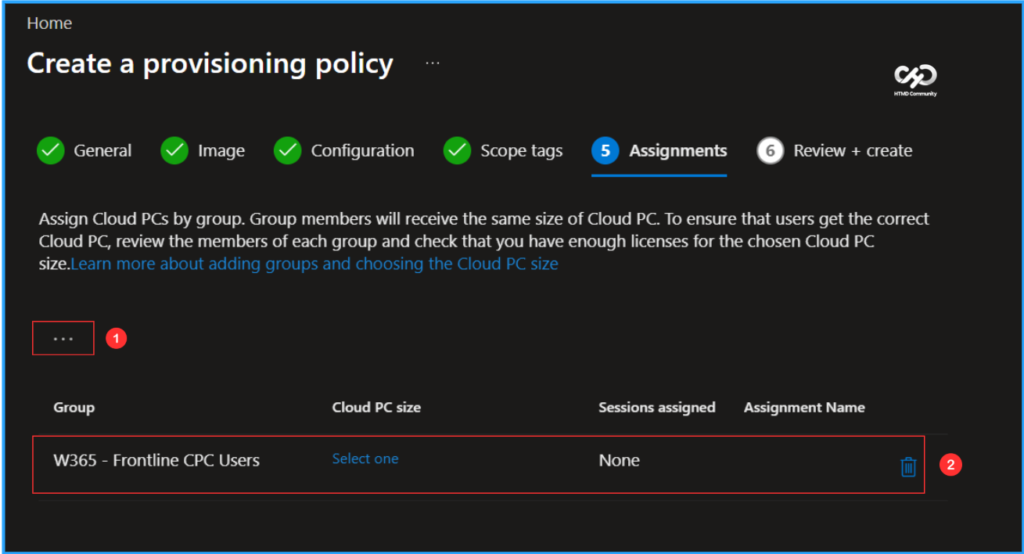This screenshot has height=554, width=1024.
Task: Navigate to the Home breadcrumb
Action: (49, 23)
